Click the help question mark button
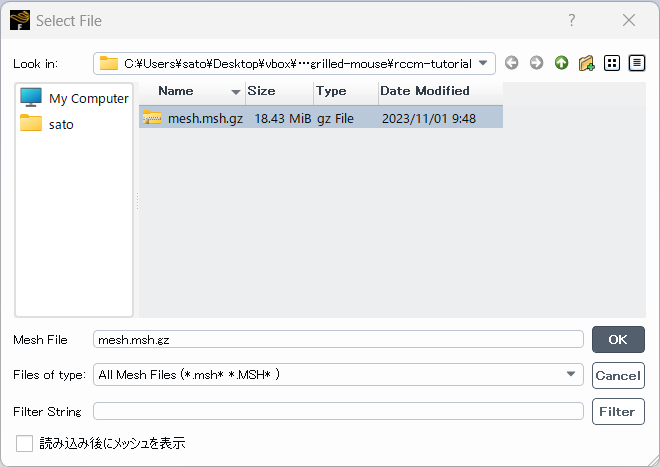This screenshot has width=660, height=467. coord(572,20)
